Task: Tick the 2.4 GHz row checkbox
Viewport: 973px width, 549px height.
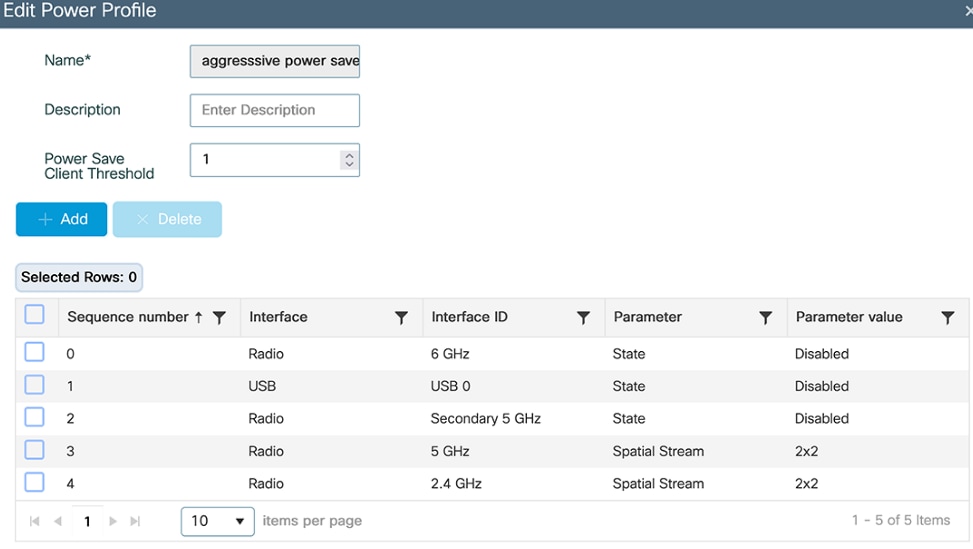Action: click(35, 482)
